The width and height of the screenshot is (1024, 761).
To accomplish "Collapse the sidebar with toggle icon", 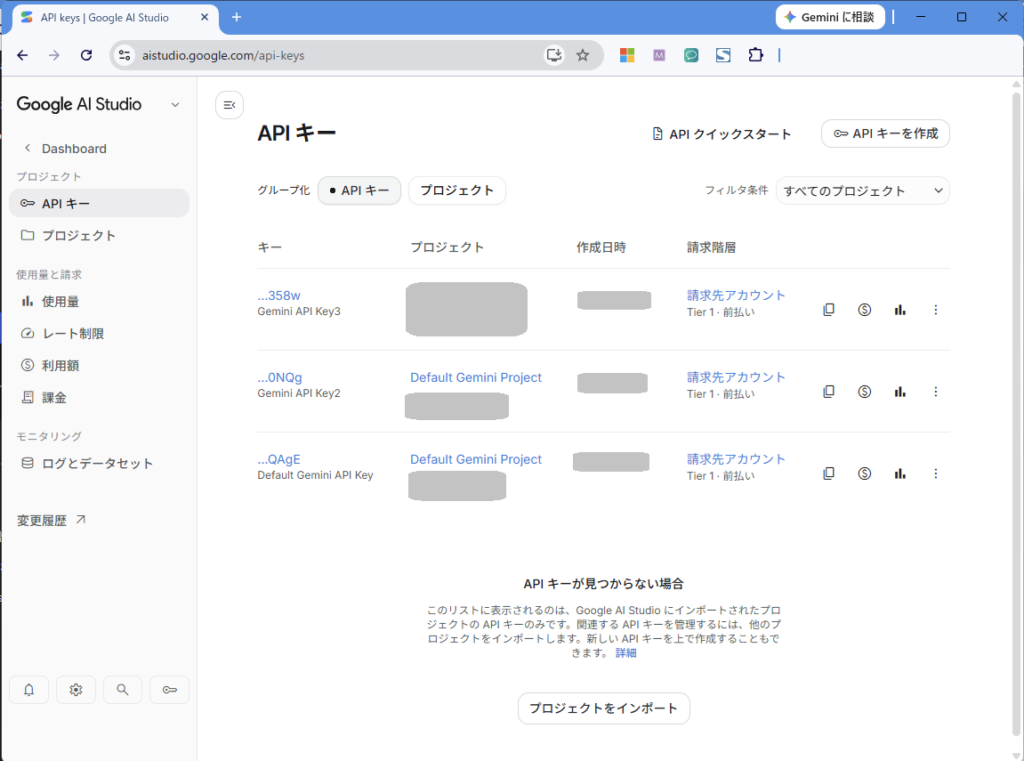I will tap(229, 105).
